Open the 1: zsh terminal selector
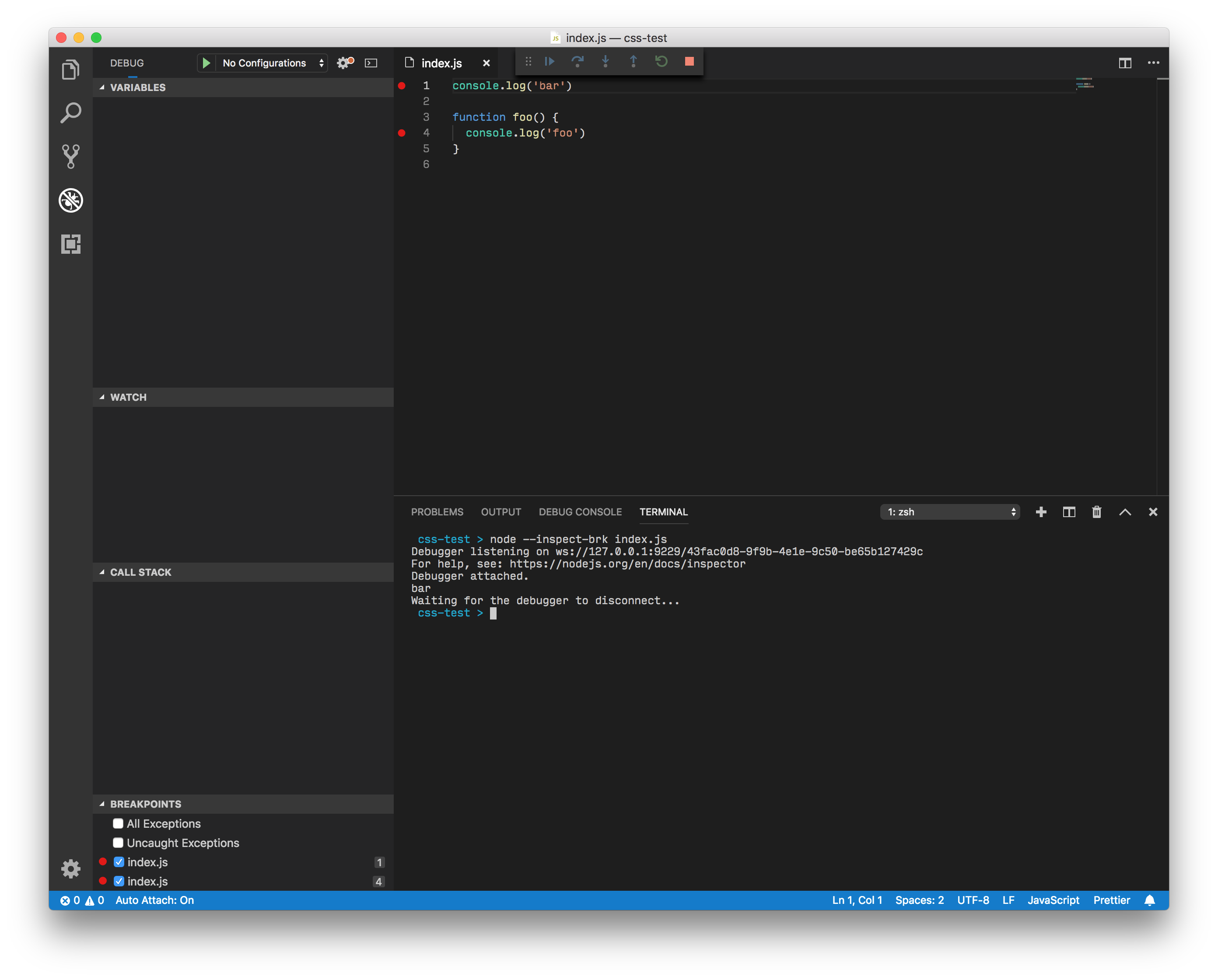Image resolution: width=1218 pixels, height=980 pixels. [x=950, y=512]
